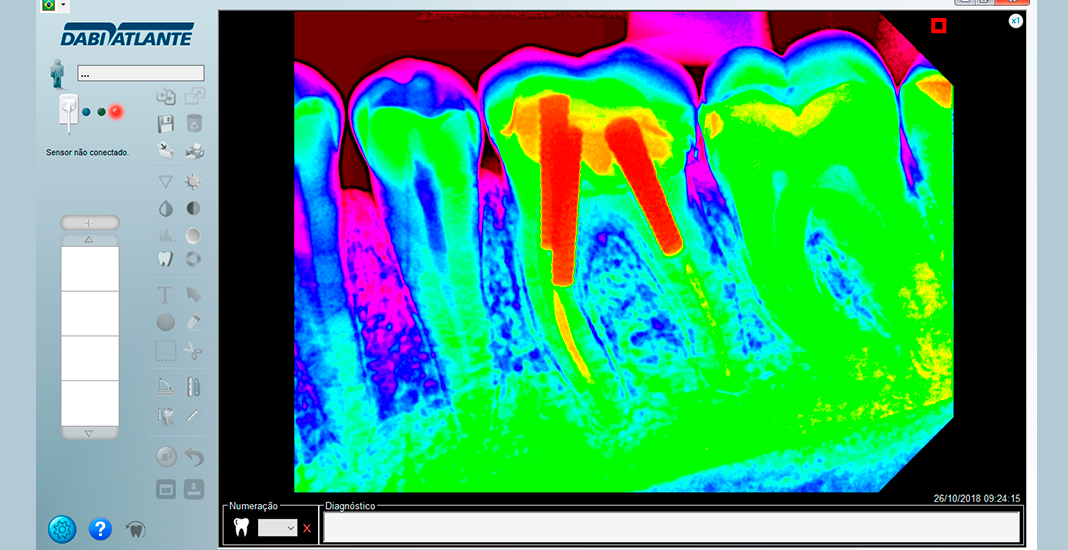Click the timestamp 26/10/2018 09:24:15

[x=977, y=498]
